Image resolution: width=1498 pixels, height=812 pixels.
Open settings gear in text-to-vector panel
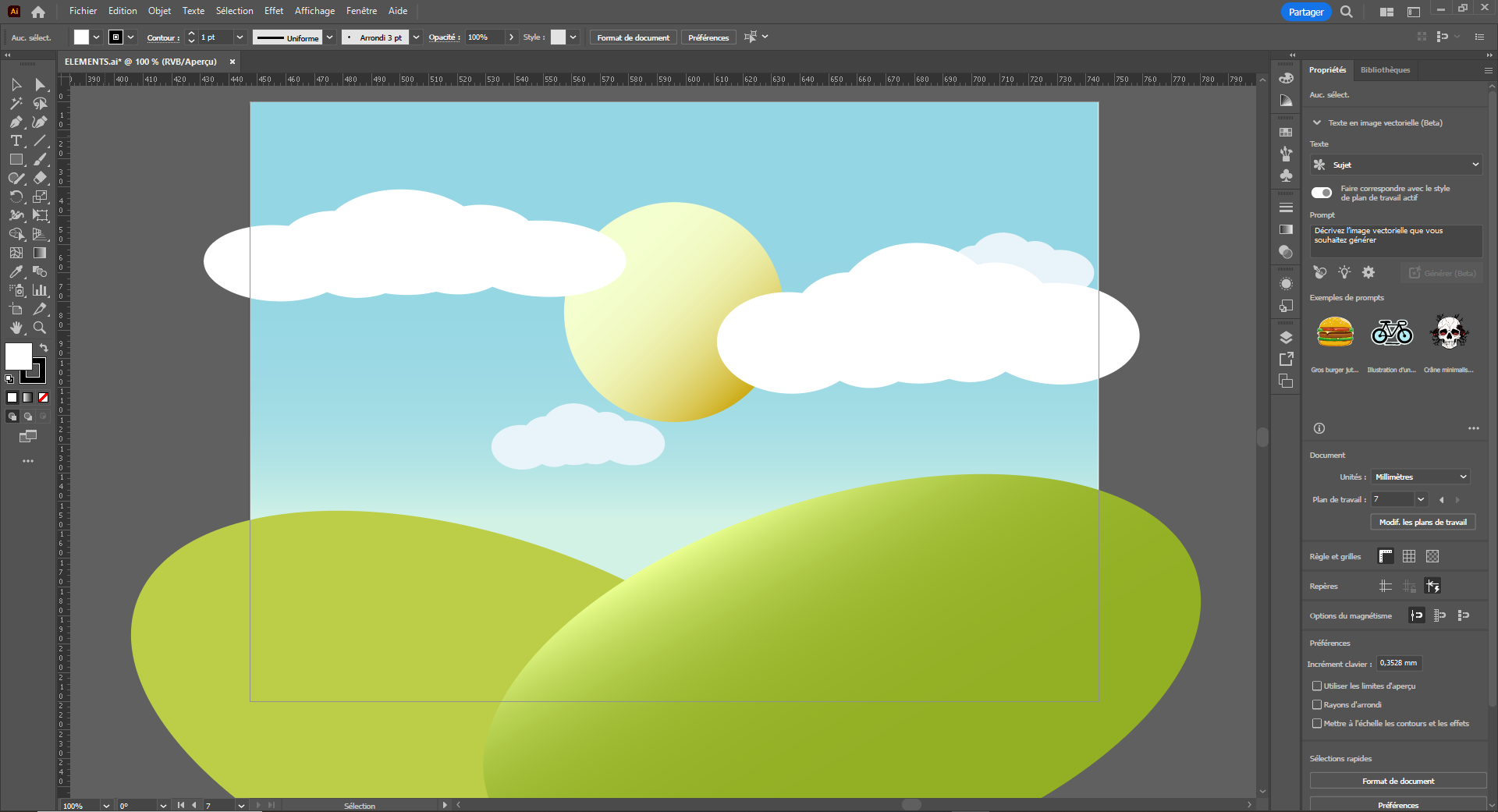click(1368, 272)
